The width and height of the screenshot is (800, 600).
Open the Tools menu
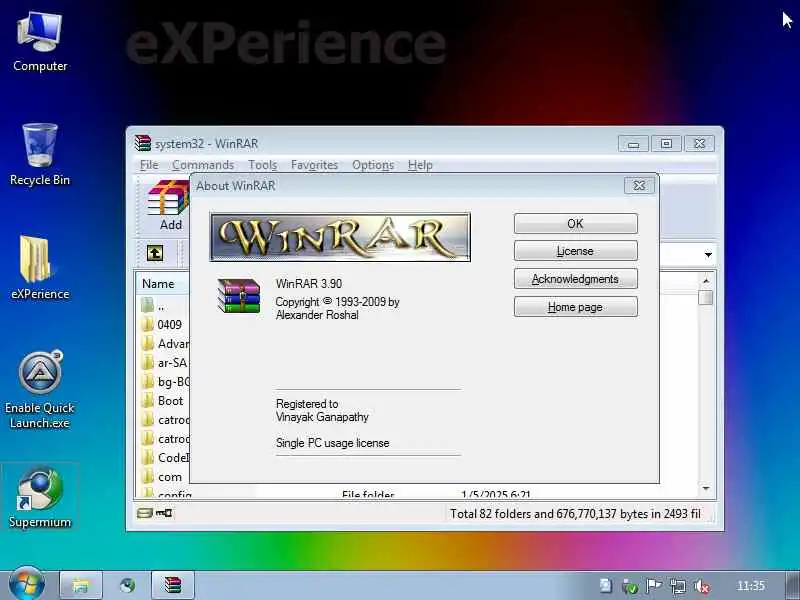(x=262, y=165)
